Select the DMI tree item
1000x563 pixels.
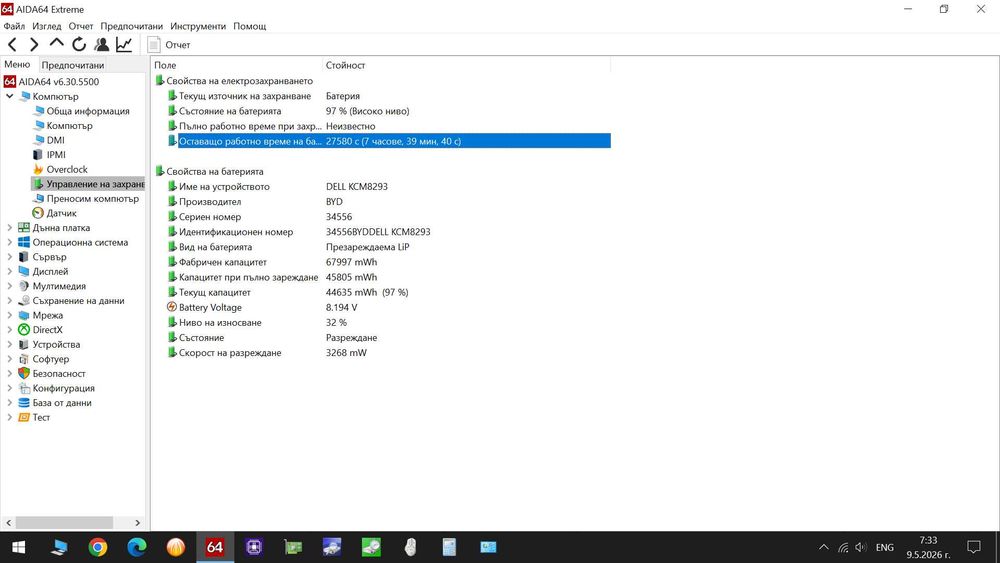coord(55,140)
